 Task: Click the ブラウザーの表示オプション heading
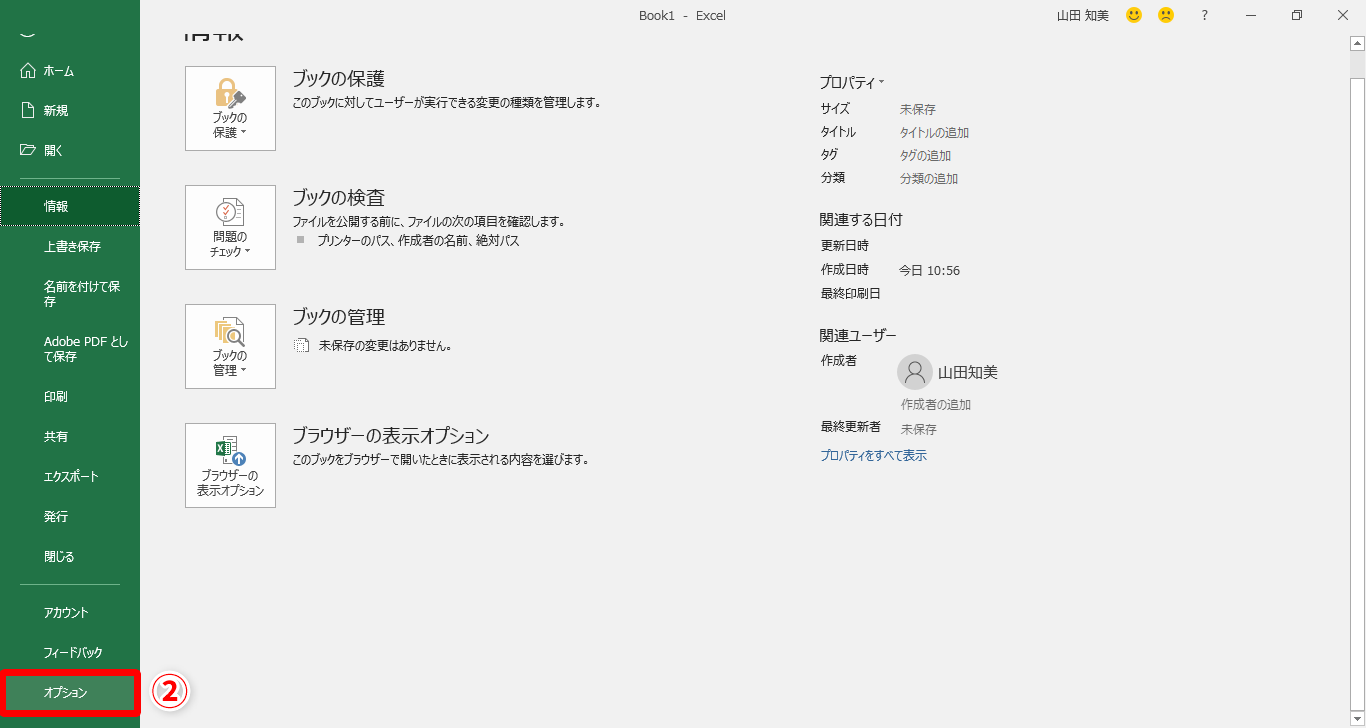(x=390, y=436)
